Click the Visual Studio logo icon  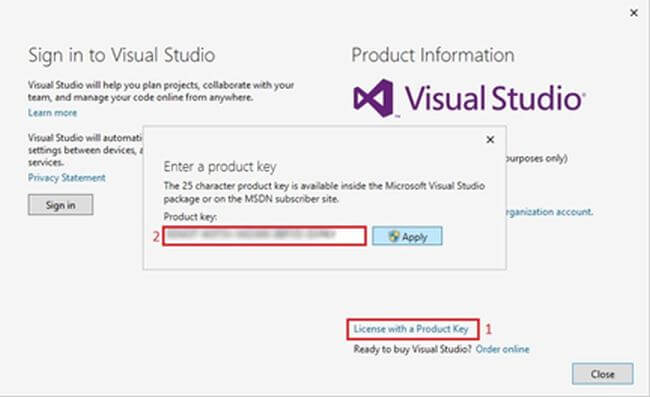click(x=373, y=98)
